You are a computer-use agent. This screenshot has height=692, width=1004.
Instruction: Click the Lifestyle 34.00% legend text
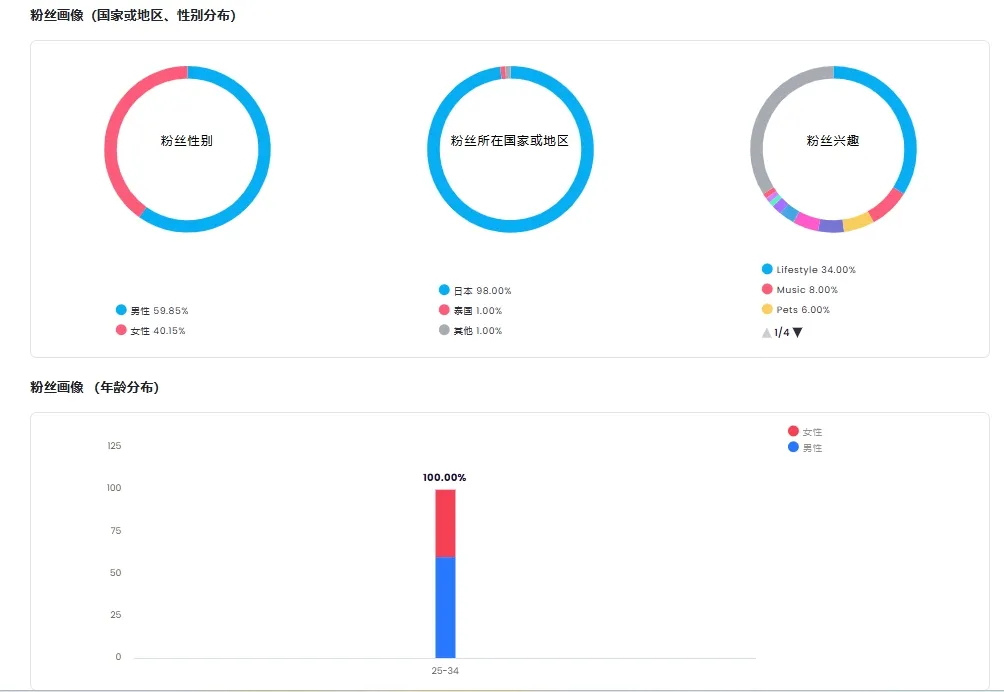(x=816, y=270)
